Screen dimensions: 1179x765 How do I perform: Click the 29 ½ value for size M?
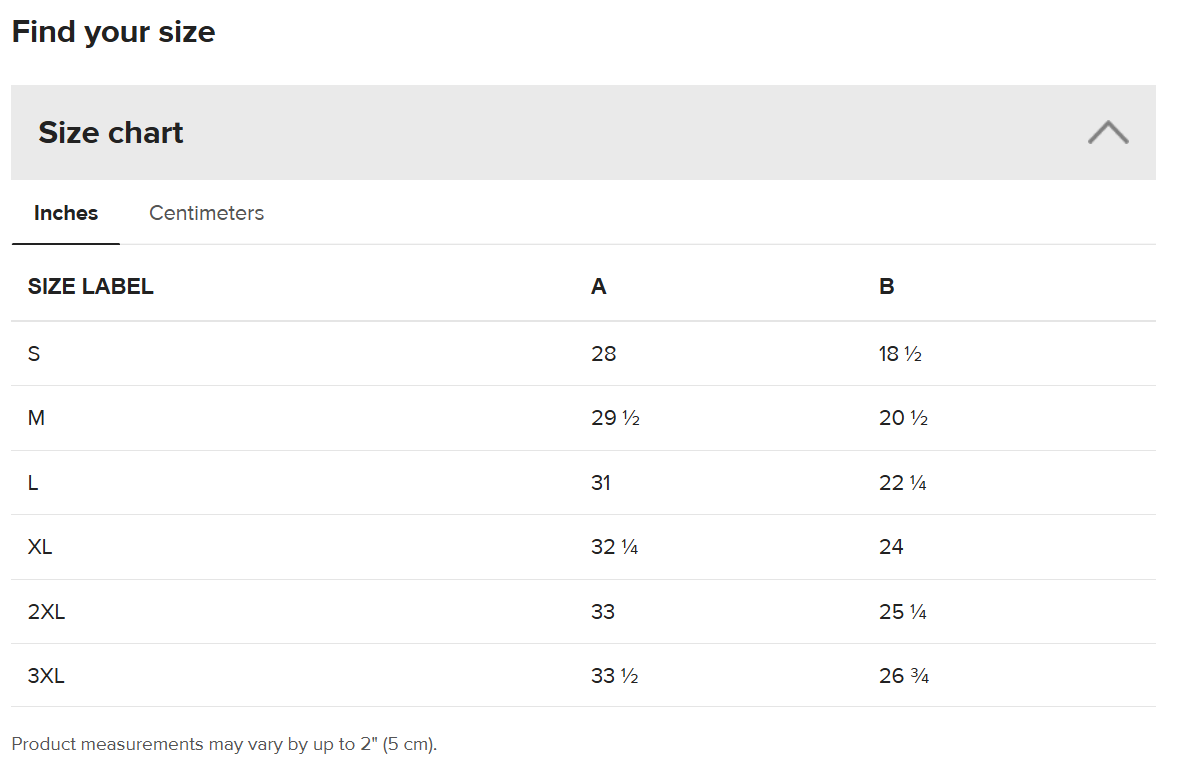[615, 417]
